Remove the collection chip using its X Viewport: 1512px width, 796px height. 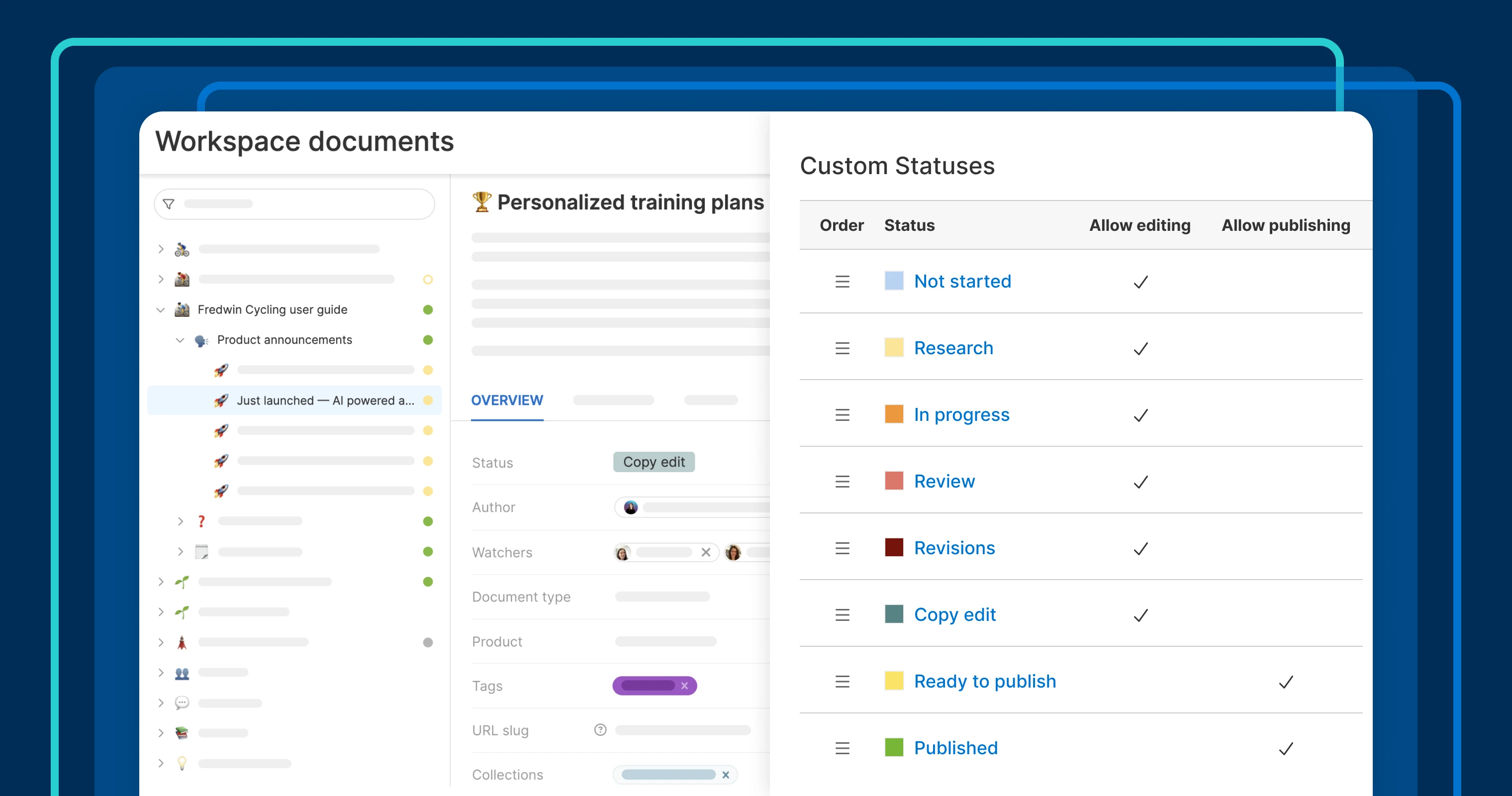726,774
